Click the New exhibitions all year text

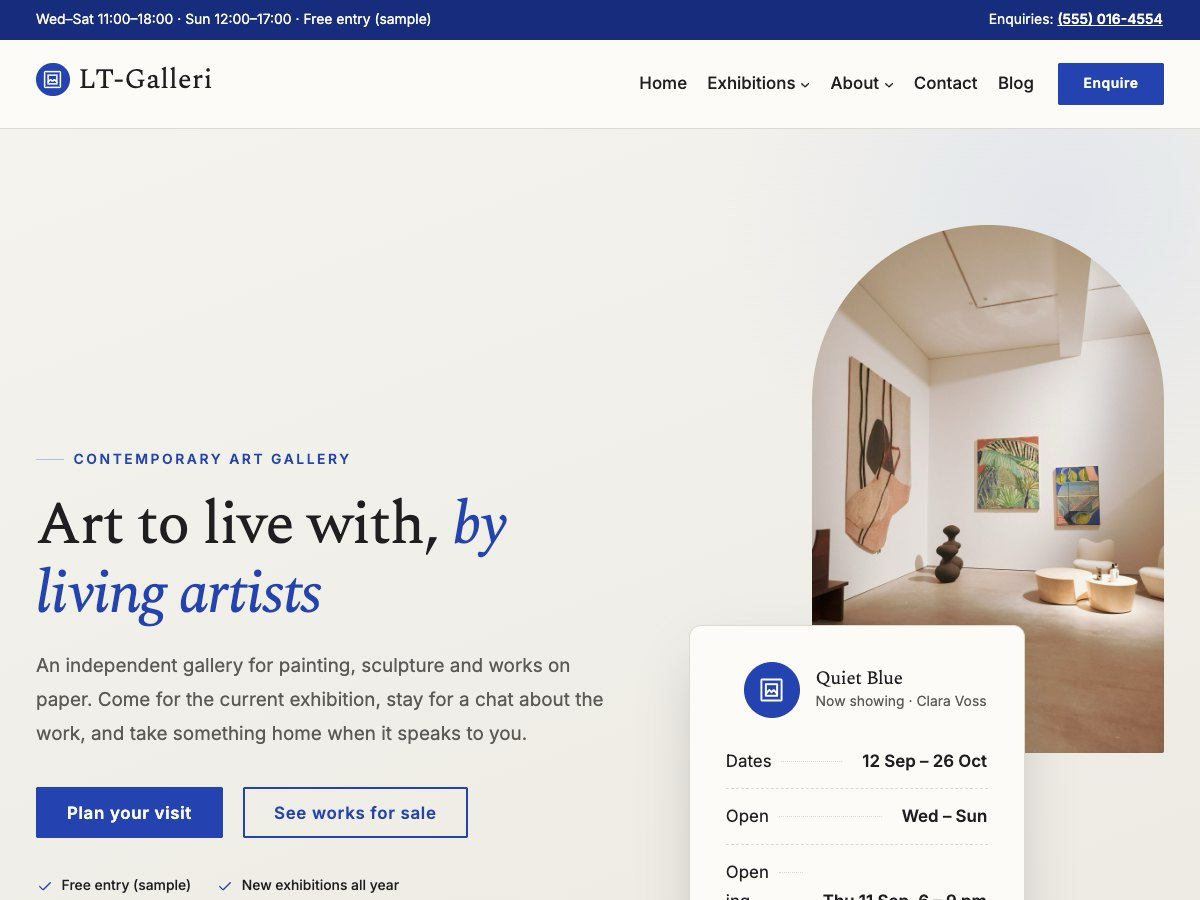coord(320,885)
